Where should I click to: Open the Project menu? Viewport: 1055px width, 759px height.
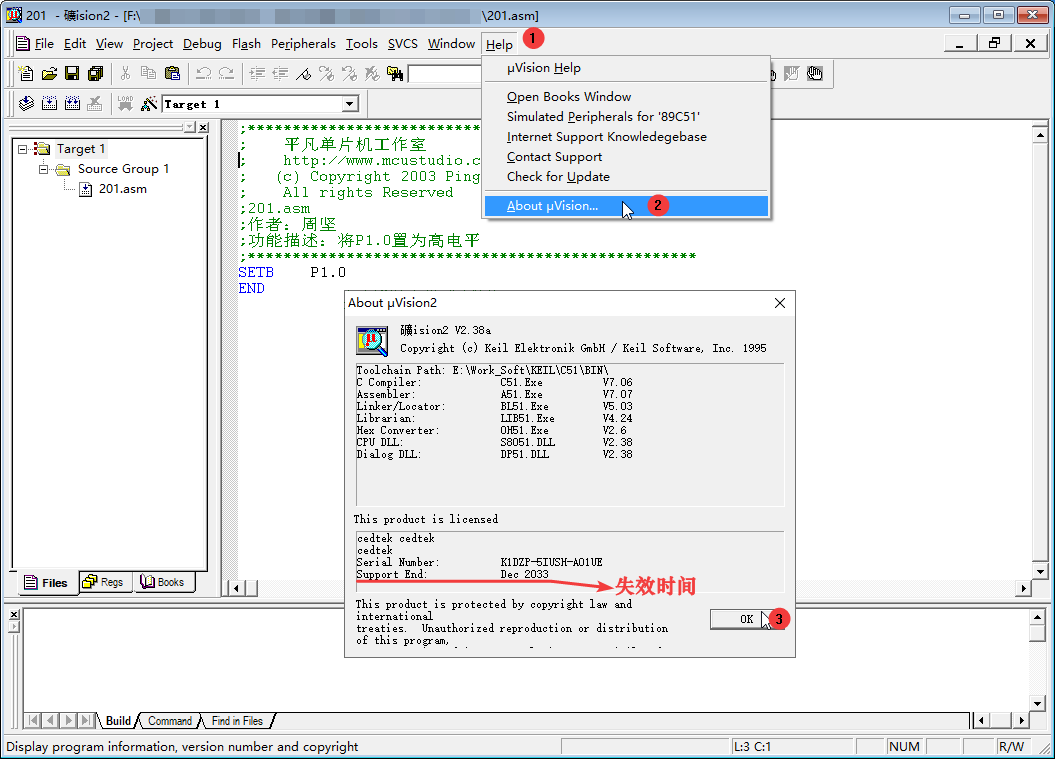tap(153, 44)
